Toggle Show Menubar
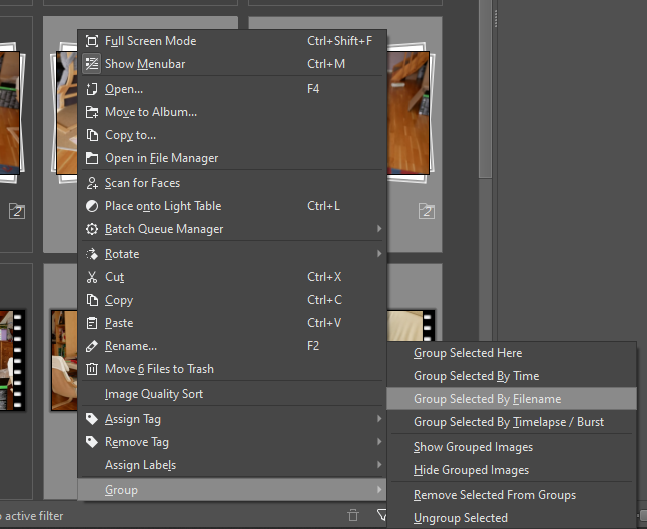 [x=144, y=64]
